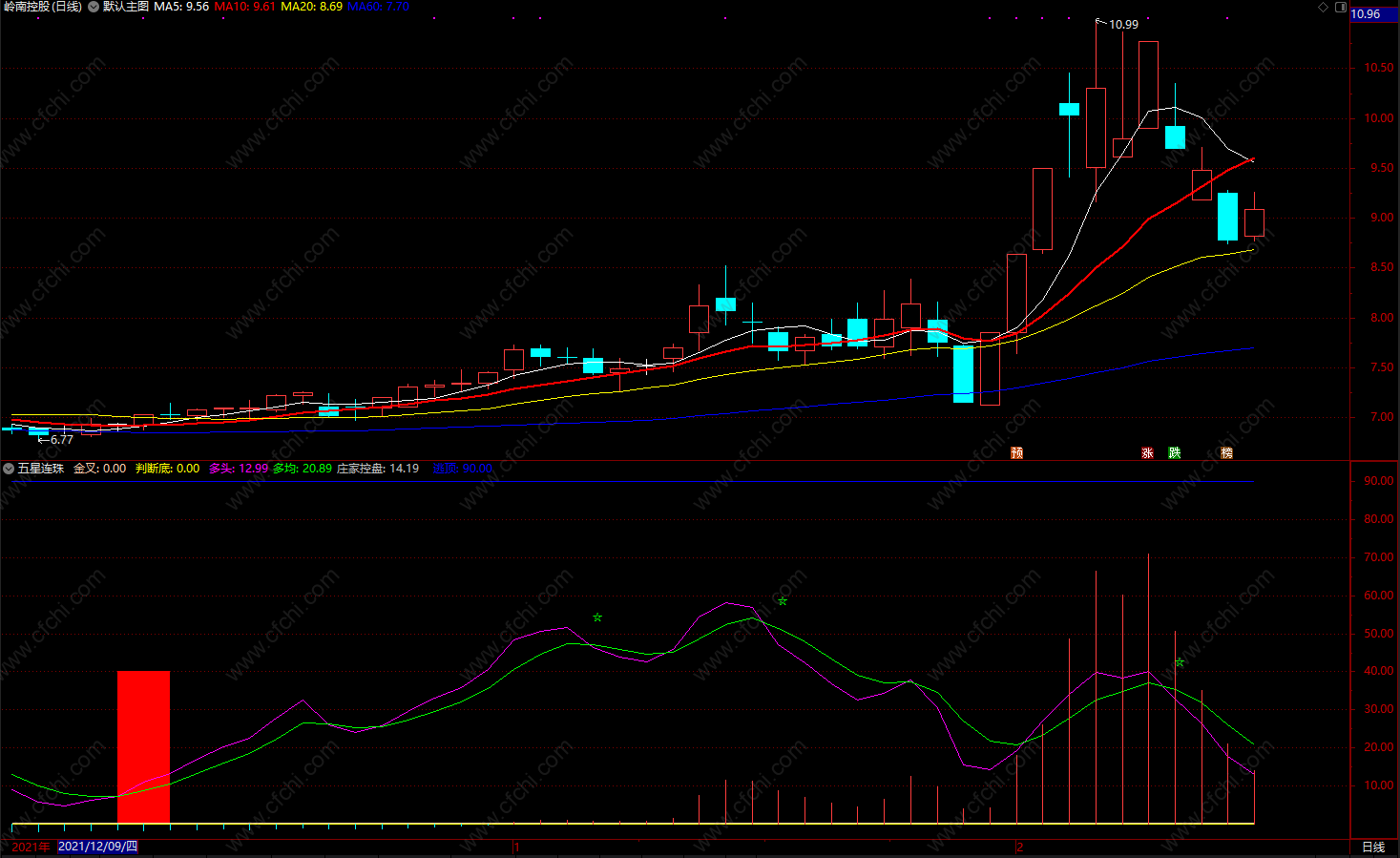The height and width of the screenshot is (858, 1400).
Task: Click the 多头: 12.99 value label
Action: pyautogui.click(x=239, y=469)
